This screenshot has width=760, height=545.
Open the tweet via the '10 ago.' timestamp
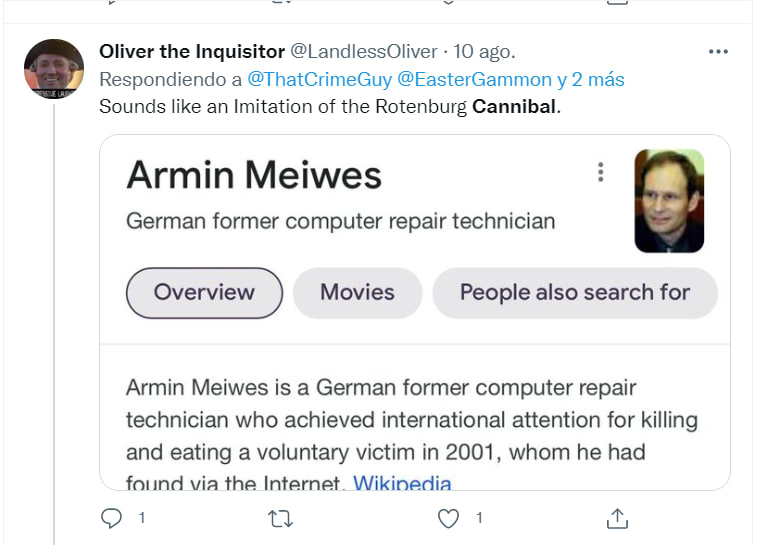click(x=485, y=51)
